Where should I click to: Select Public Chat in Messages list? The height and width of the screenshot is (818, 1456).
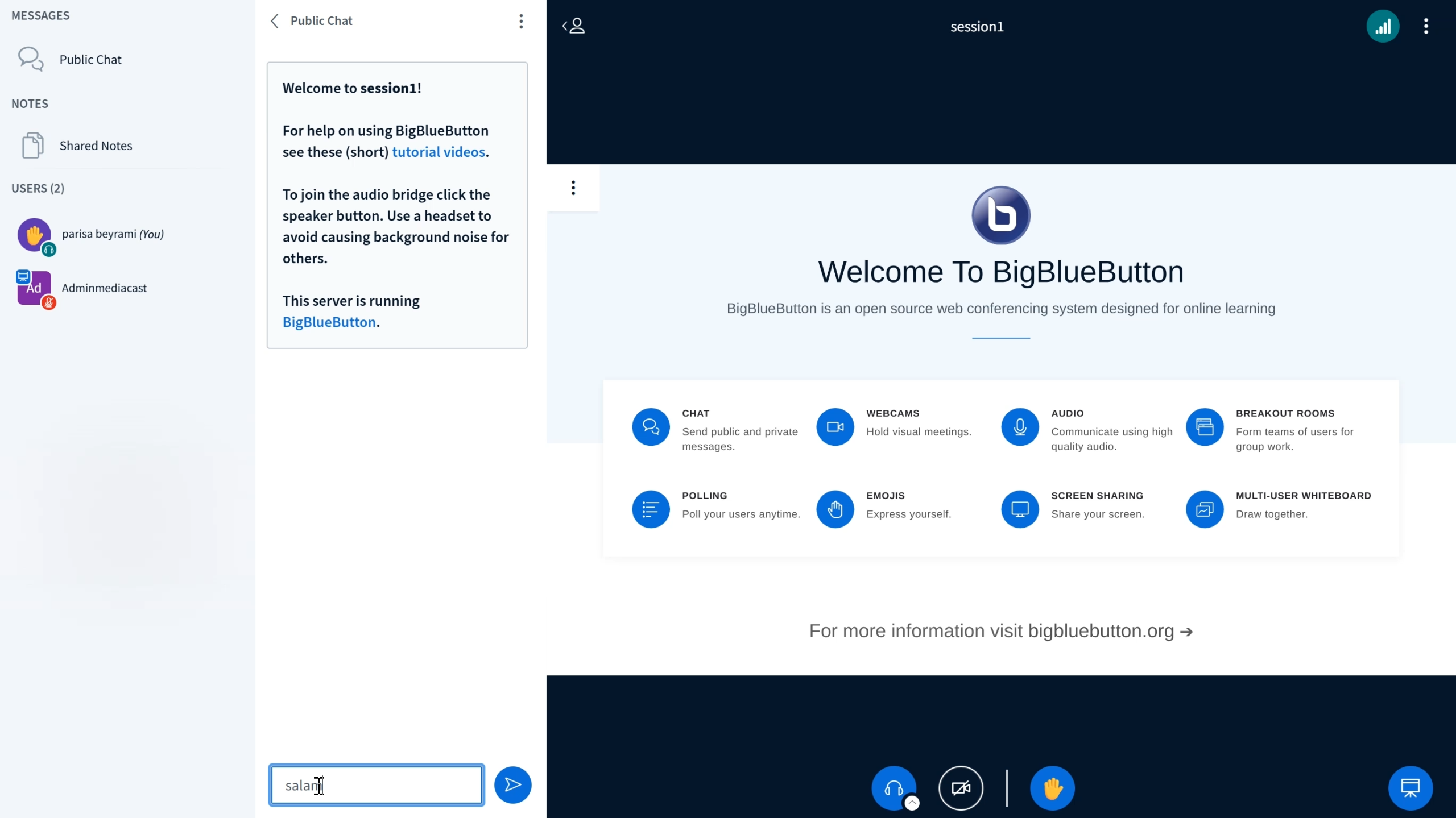(90, 60)
